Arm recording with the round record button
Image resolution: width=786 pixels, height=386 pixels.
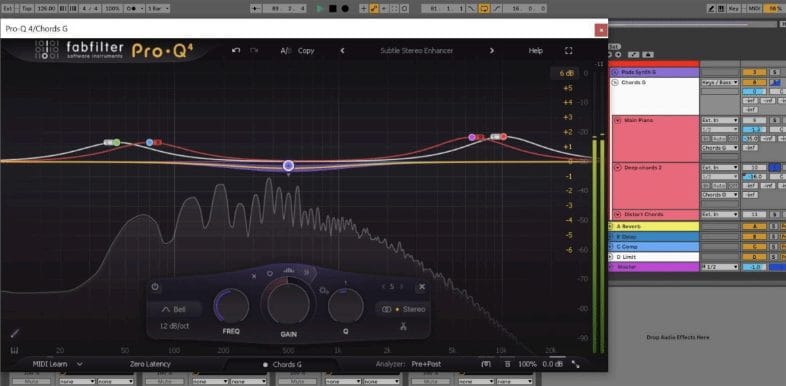[345, 9]
